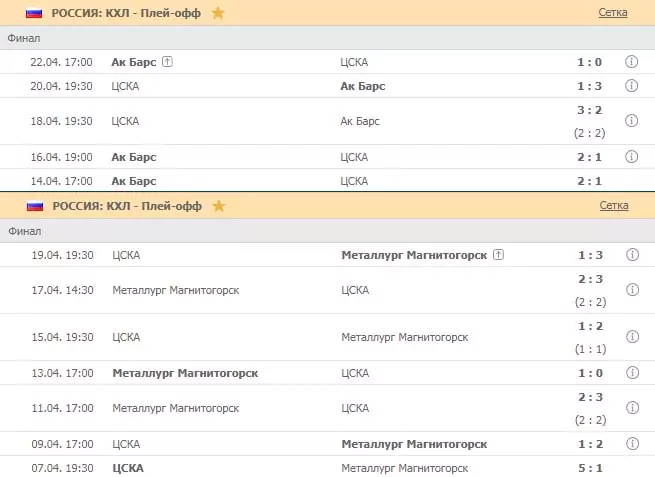Click score 1 : 3 of 20.04 match
This screenshot has width=655, height=477.
point(589,86)
